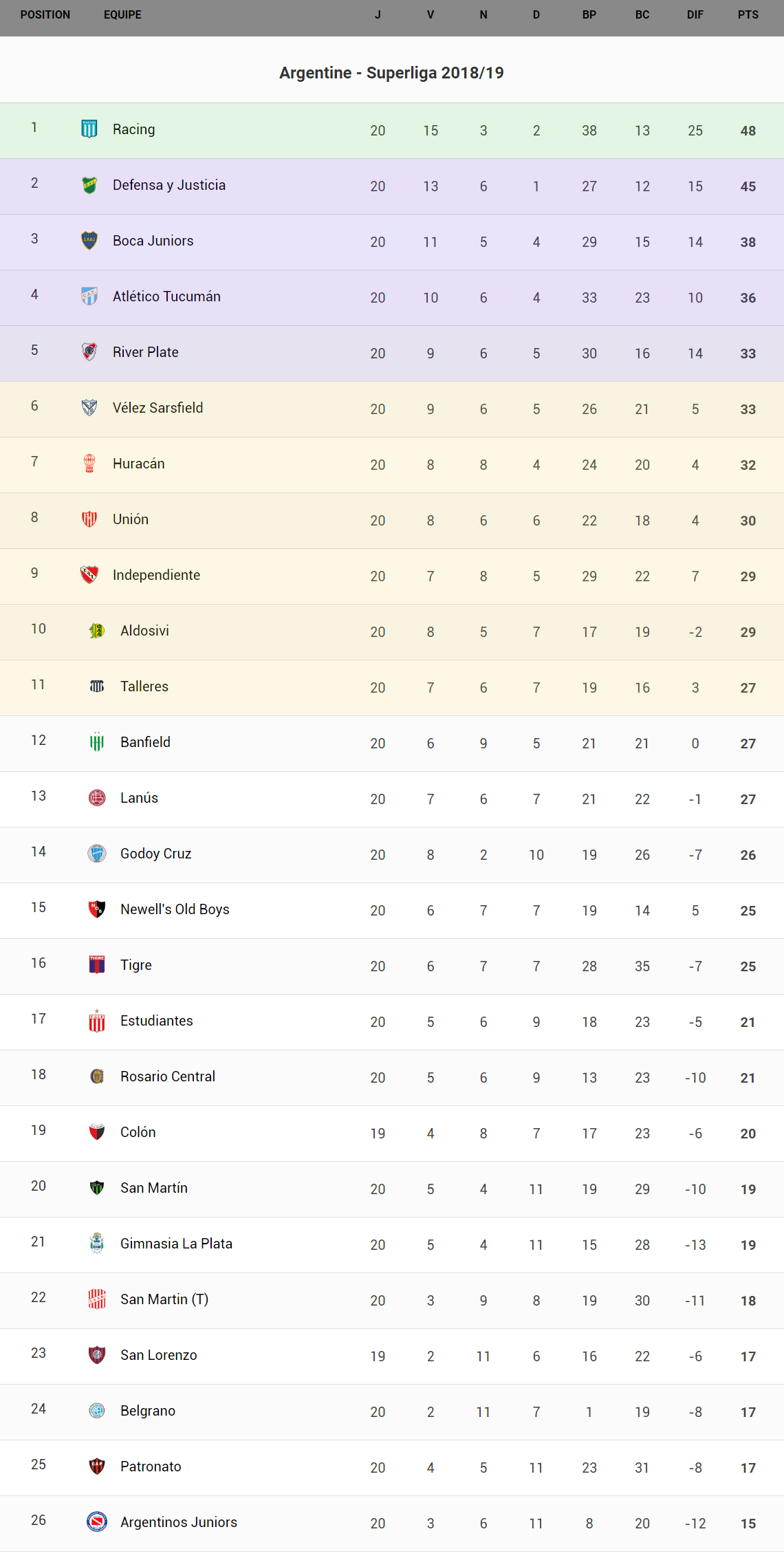This screenshot has height=1558, width=784.
Task: Click the Independiente red shield crest
Action: [x=89, y=574]
